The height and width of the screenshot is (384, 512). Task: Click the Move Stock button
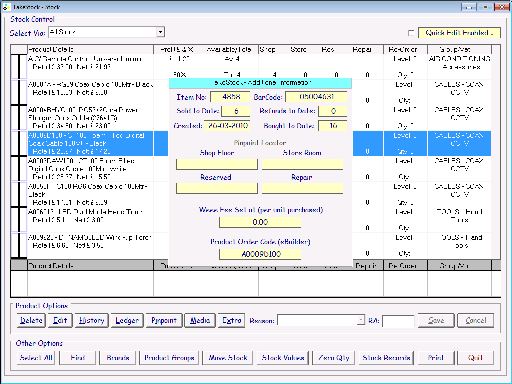(228, 358)
